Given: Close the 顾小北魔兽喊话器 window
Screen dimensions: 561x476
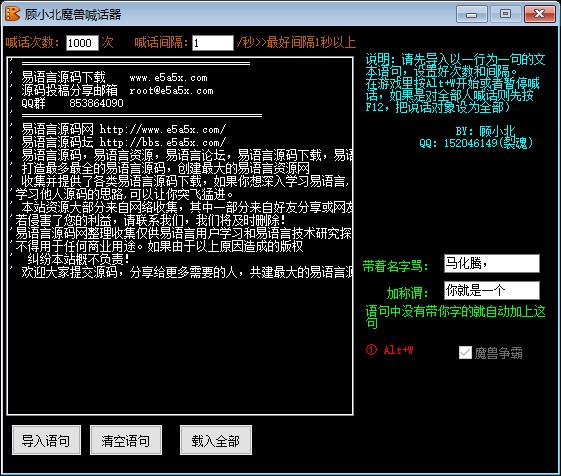Looking at the screenshot, I should [539, 14].
